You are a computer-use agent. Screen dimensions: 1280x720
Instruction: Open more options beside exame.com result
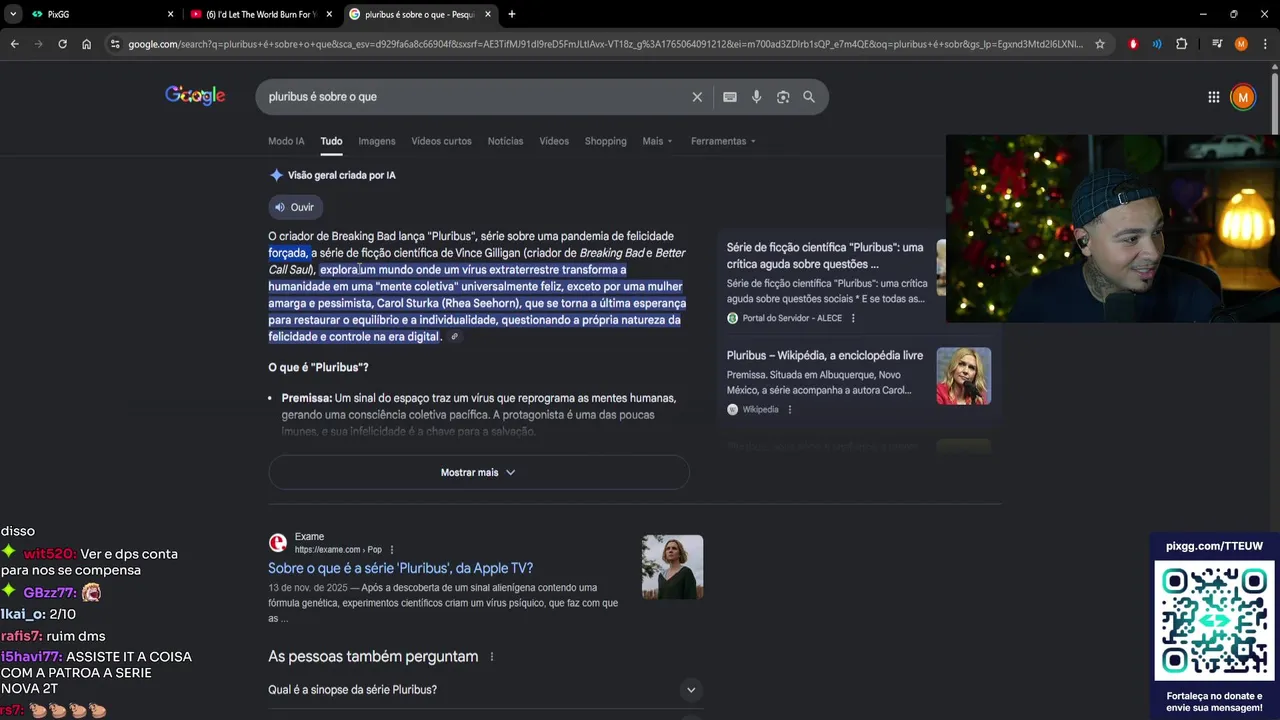point(392,549)
